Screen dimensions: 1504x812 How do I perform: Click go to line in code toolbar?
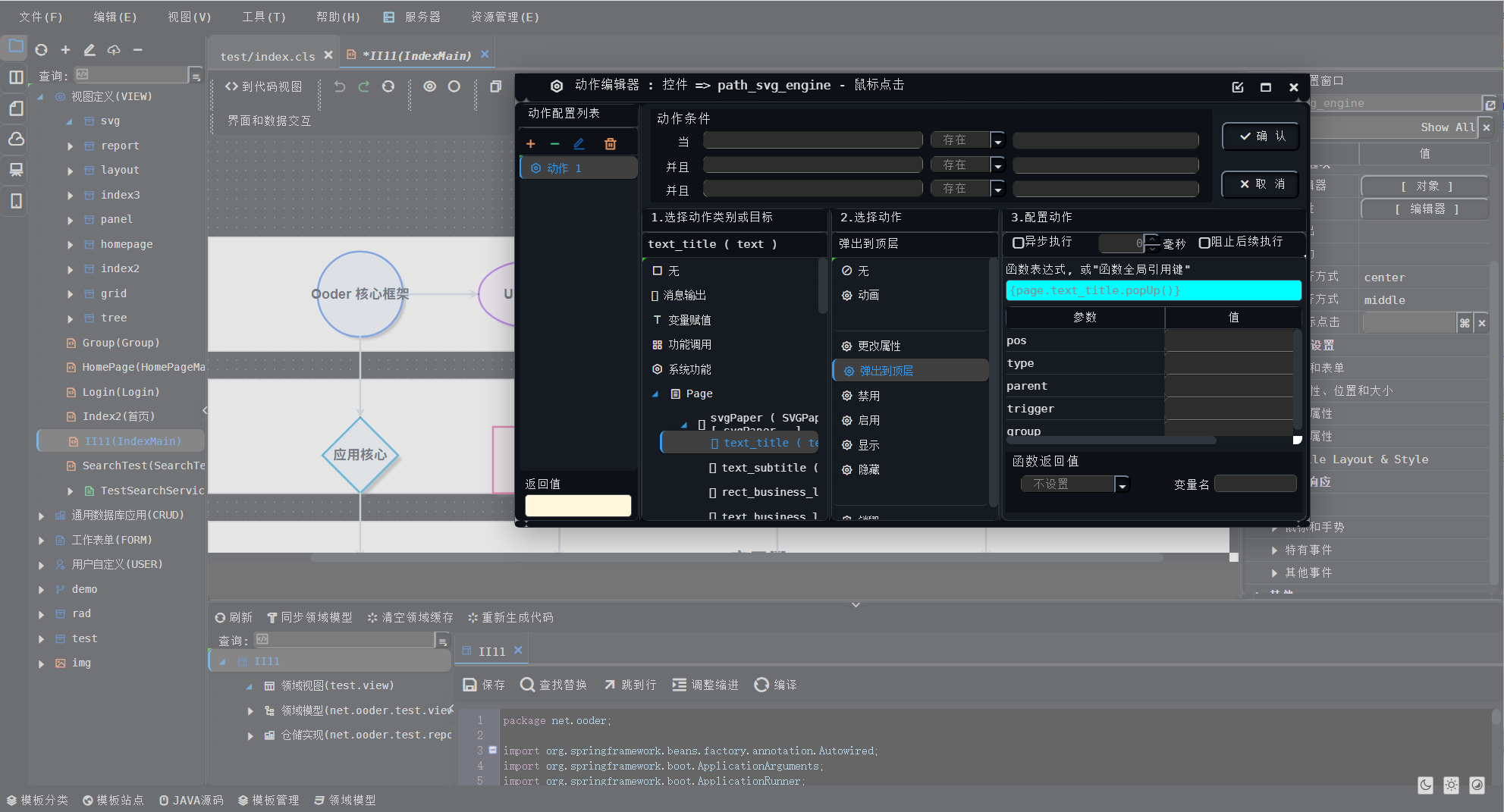coord(630,685)
